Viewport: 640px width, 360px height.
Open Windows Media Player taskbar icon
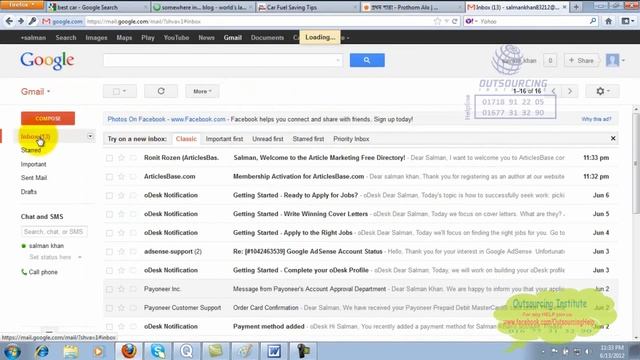click(98, 351)
